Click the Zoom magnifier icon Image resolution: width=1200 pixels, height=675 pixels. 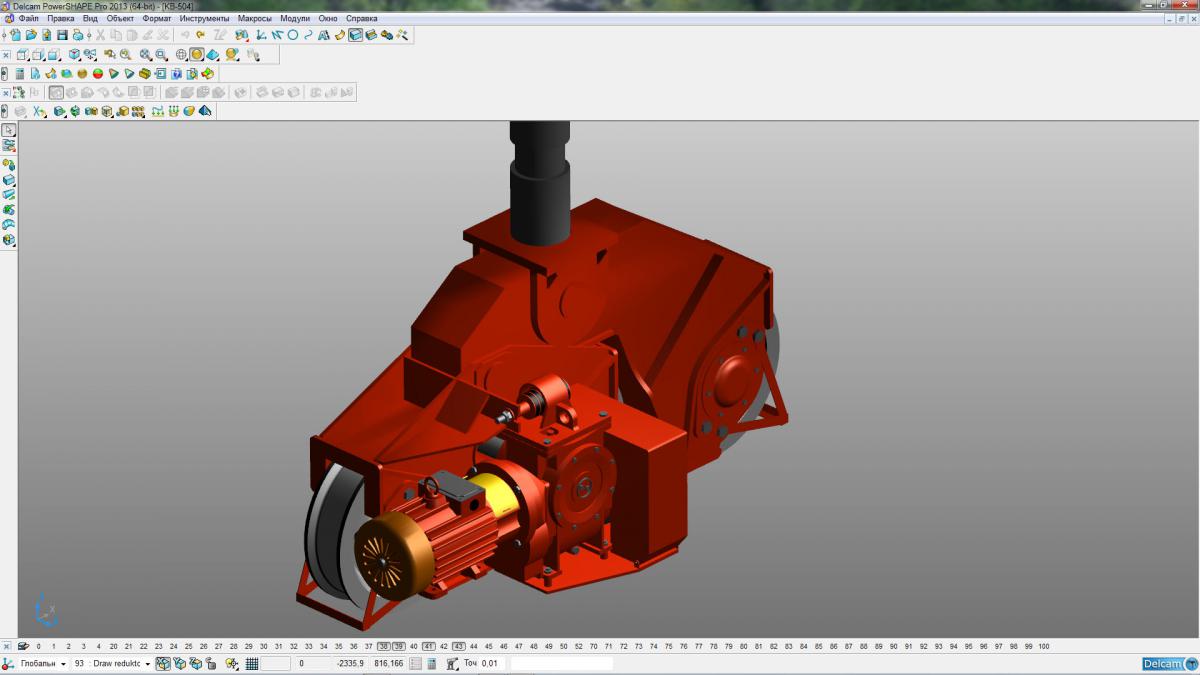pos(125,55)
